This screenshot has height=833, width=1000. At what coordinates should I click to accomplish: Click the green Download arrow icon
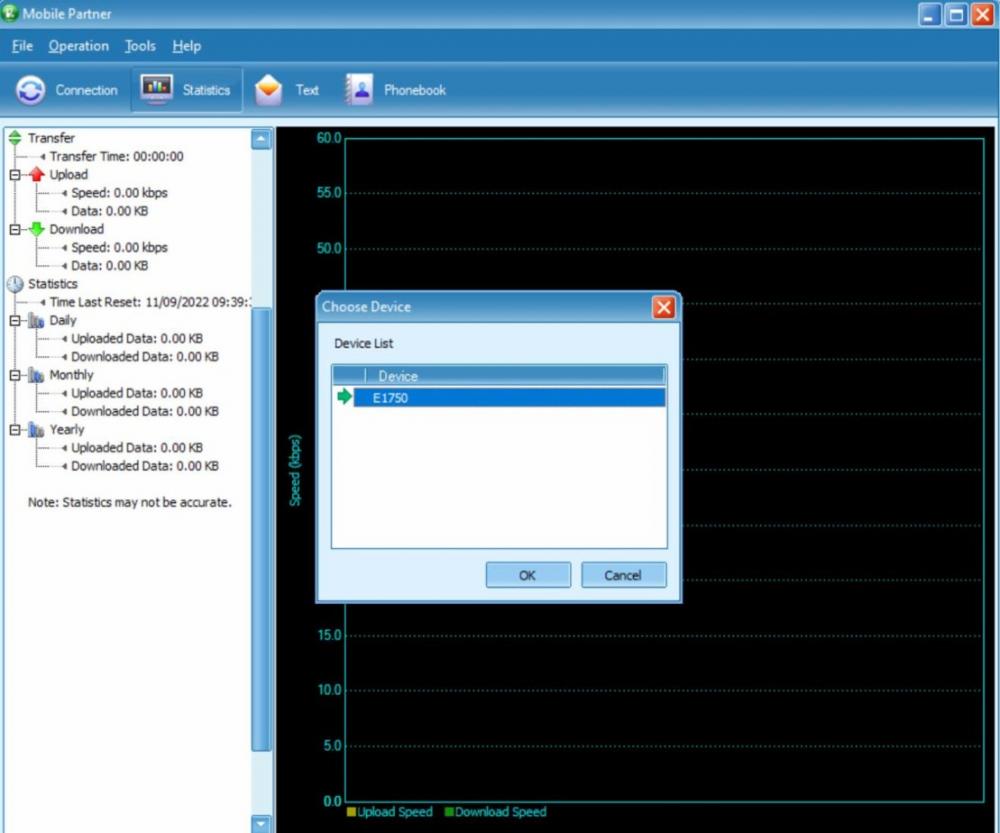click(x=37, y=229)
